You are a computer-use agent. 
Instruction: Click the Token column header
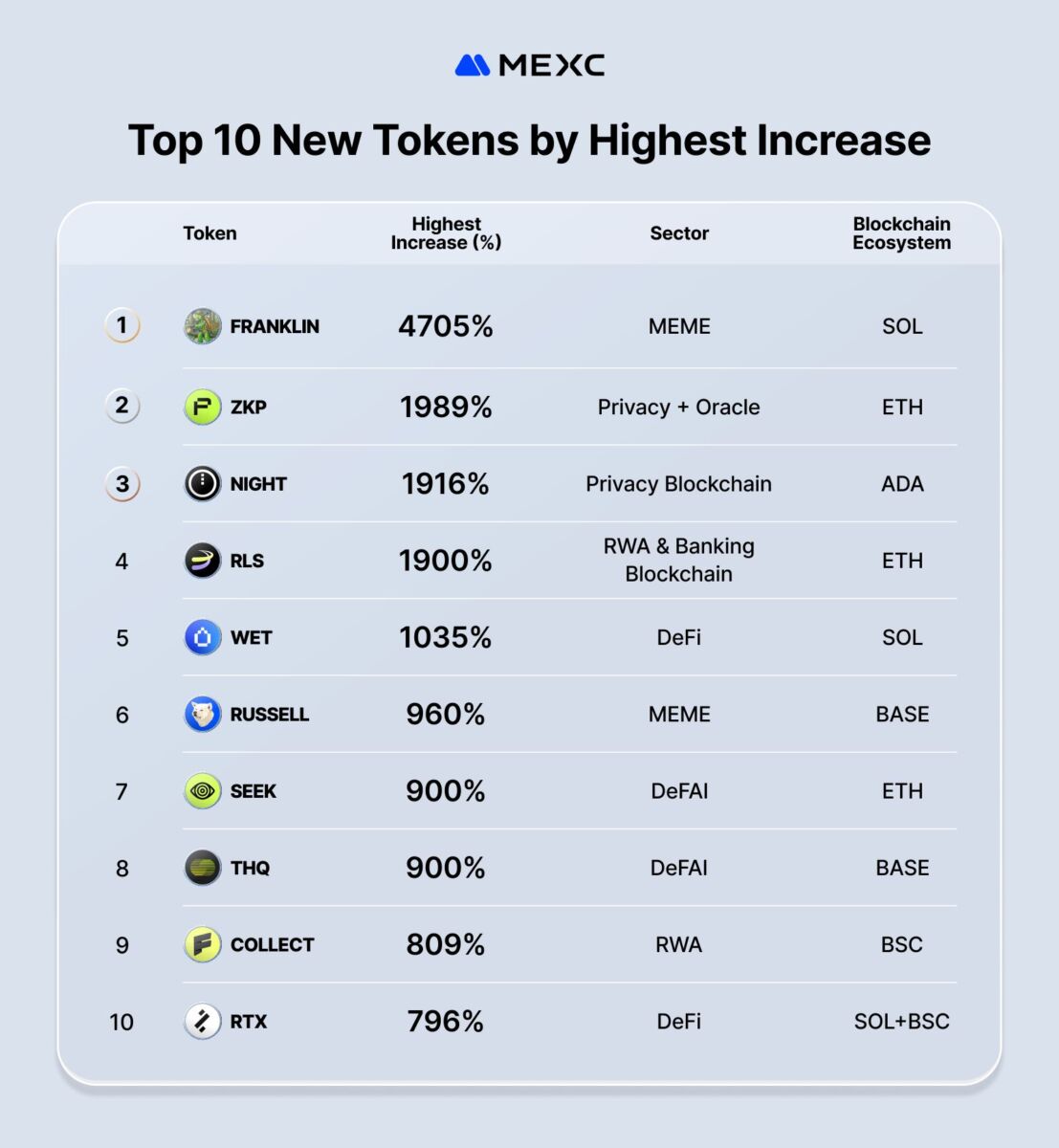pos(210,233)
